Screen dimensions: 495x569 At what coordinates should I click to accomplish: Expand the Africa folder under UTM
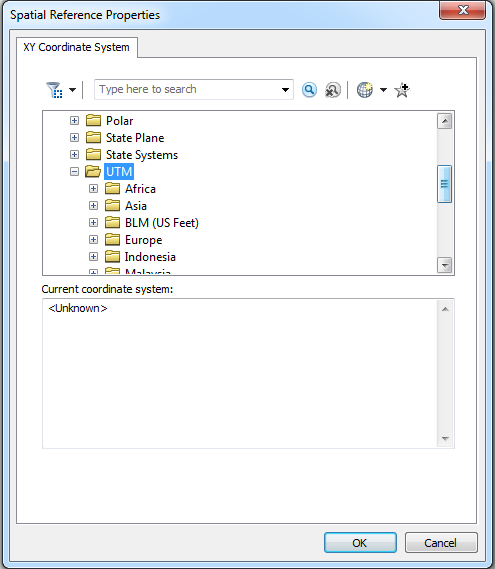(94, 188)
